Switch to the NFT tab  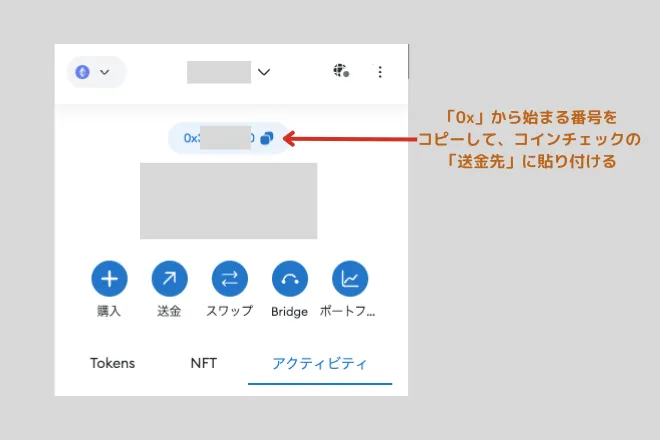tap(204, 363)
